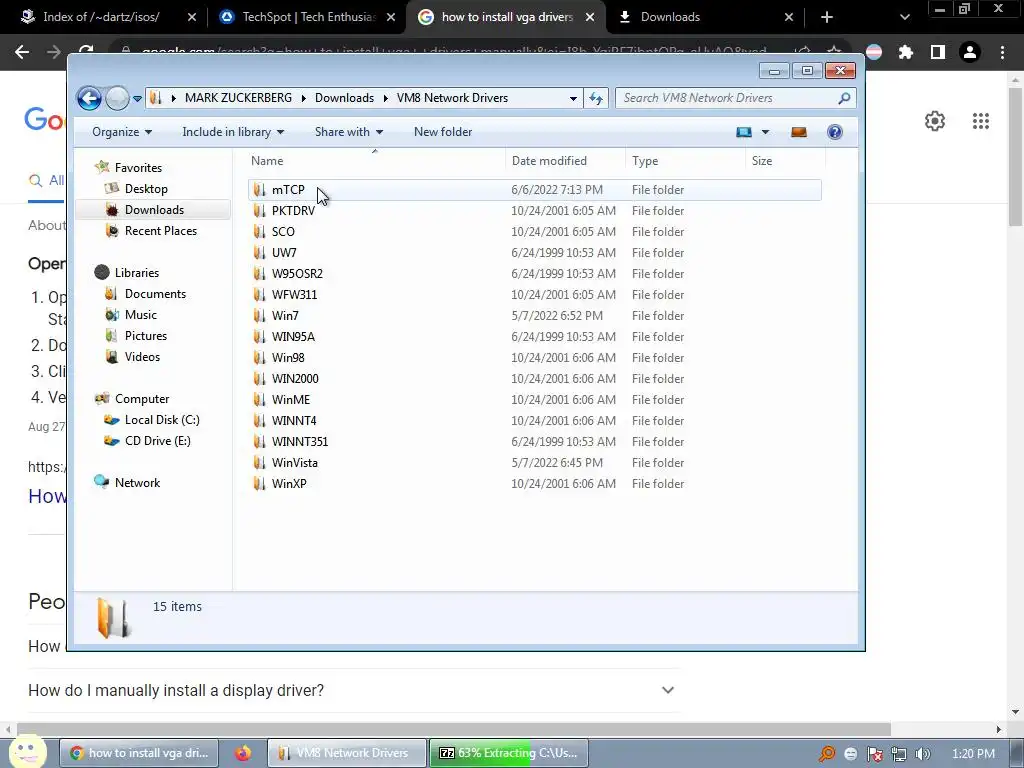Select the Win7 folder icon
Screen dimensions: 1024x768
click(260, 315)
